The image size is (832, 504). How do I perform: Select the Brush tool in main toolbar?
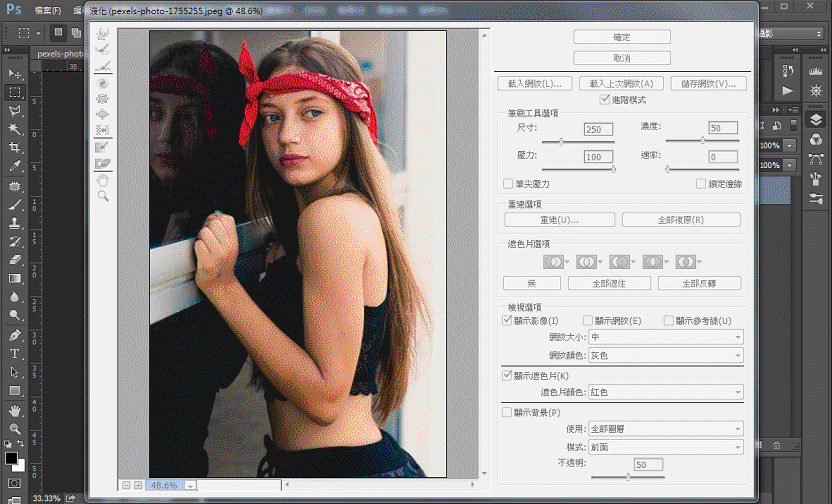[x=15, y=204]
